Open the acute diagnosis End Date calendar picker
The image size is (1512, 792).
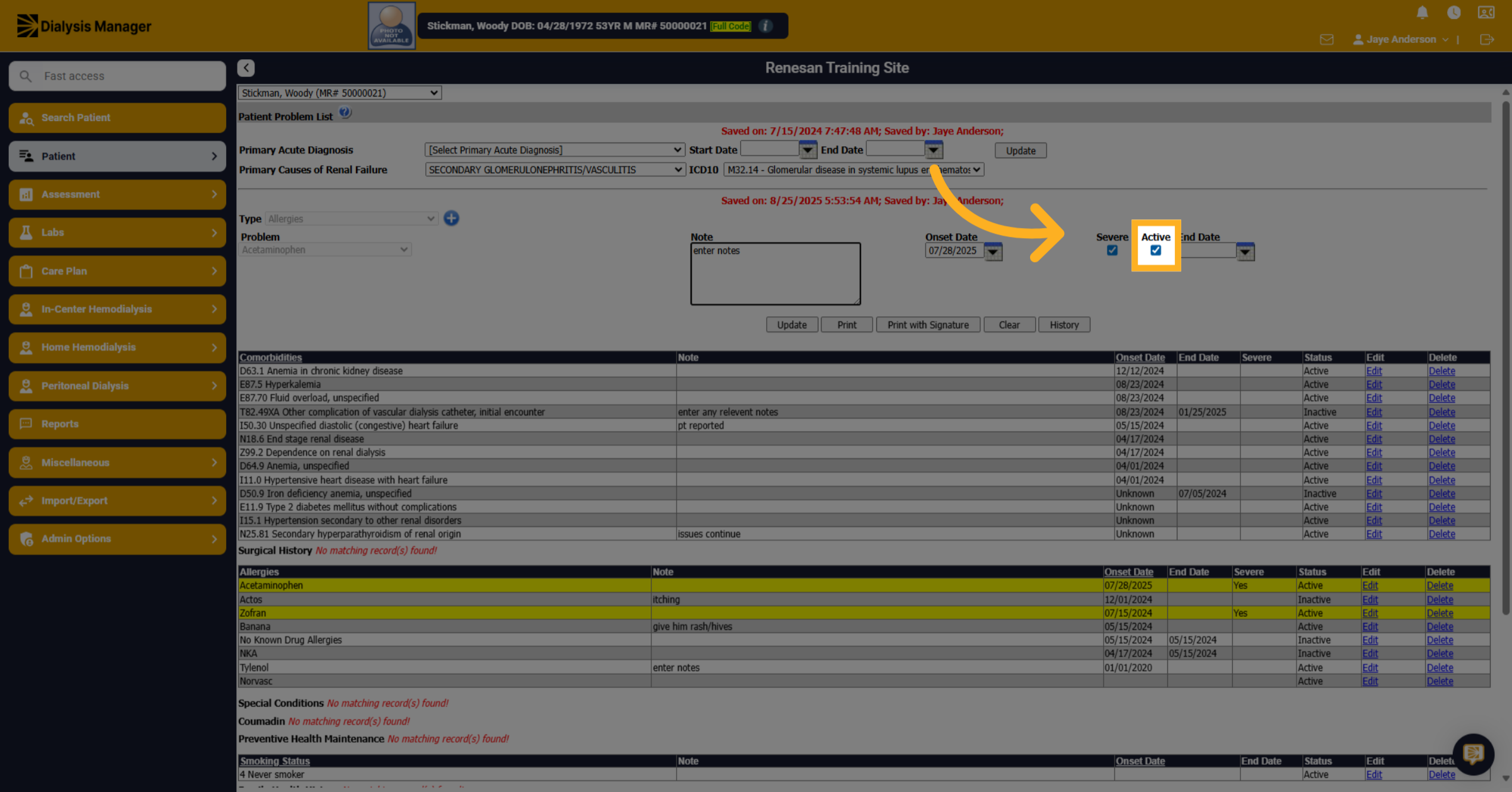pos(934,150)
